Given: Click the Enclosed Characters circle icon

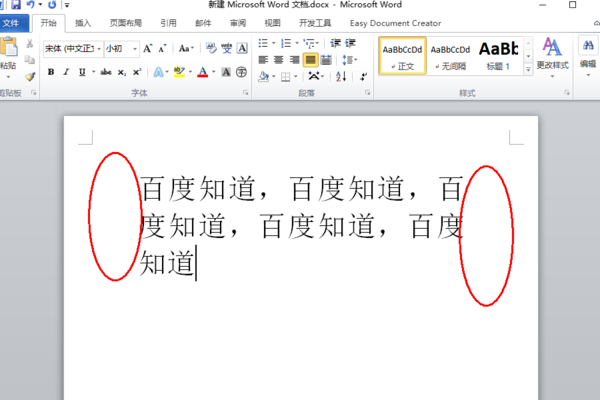Looking at the screenshot, I should pos(241,72).
